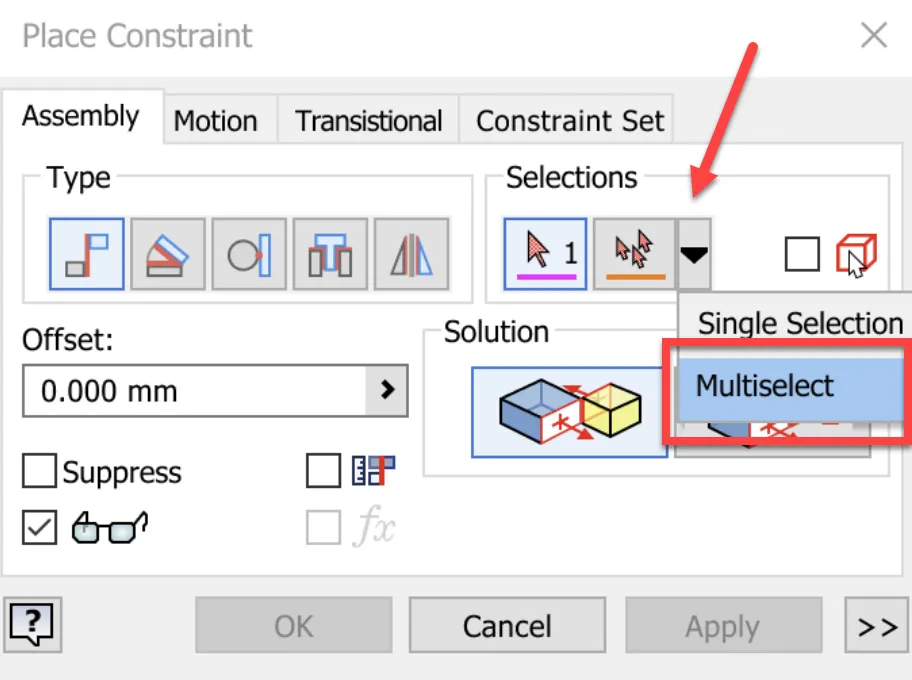This screenshot has width=912, height=680.
Task: Select the Symmetry constraint type icon
Action: (x=412, y=254)
